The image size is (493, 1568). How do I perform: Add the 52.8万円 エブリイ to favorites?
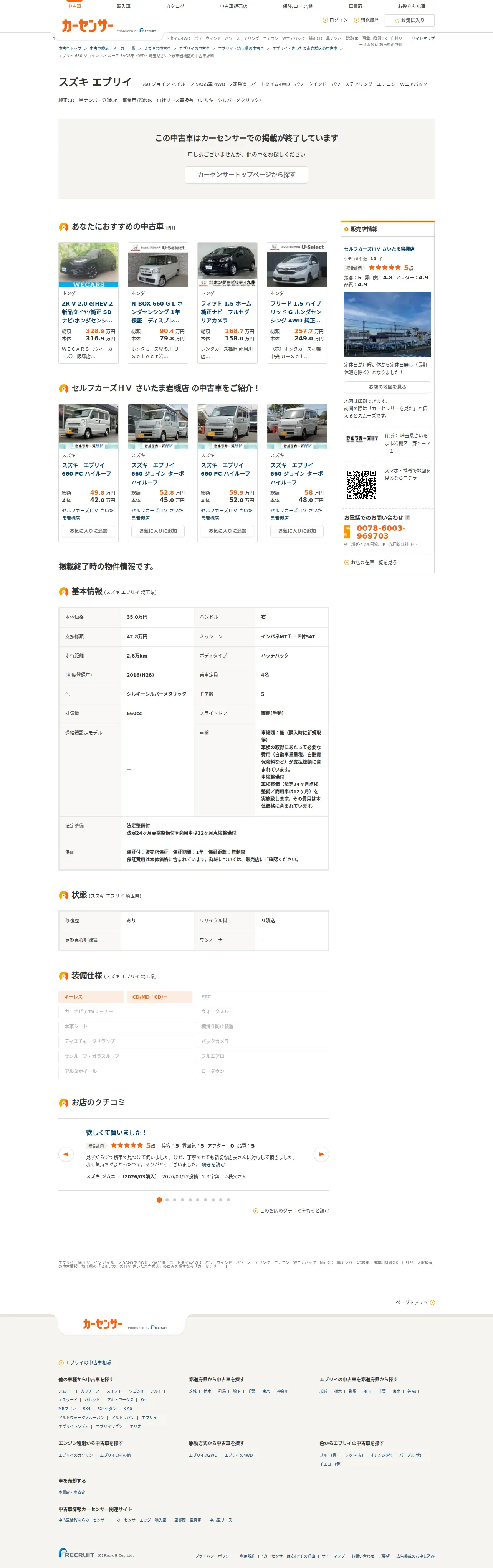(x=158, y=531)
